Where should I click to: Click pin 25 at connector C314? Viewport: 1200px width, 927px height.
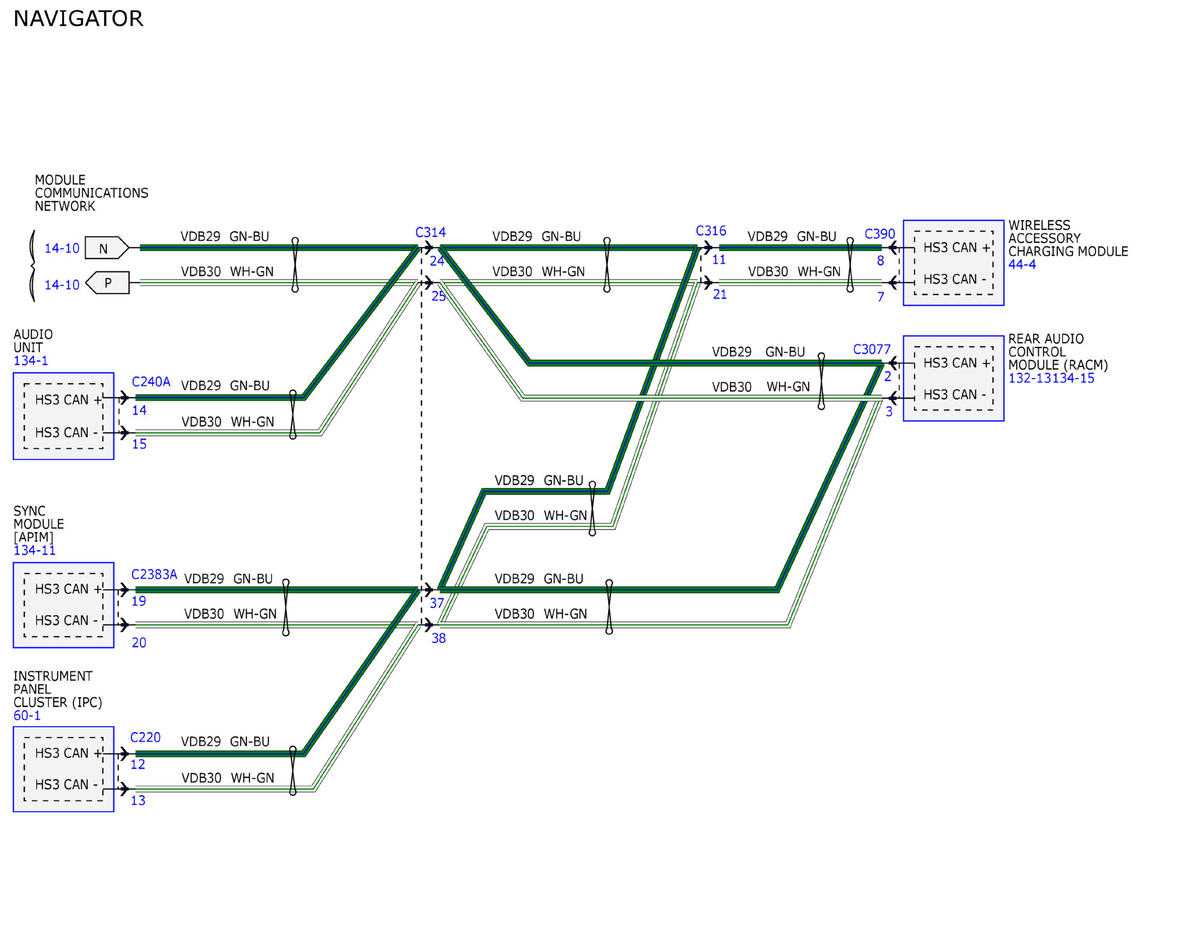[x=439, y=296]
